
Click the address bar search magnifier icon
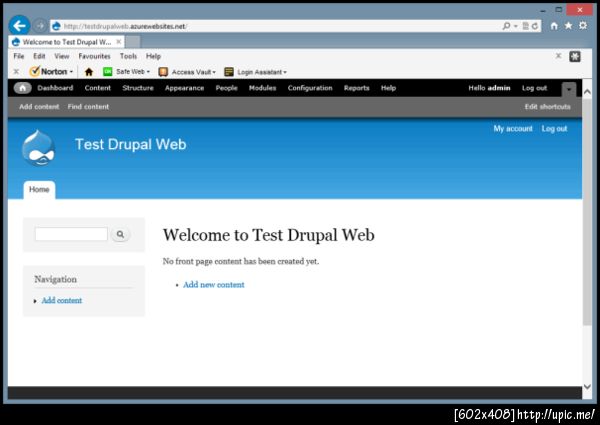pyautogui.click(x=506, y=26)
